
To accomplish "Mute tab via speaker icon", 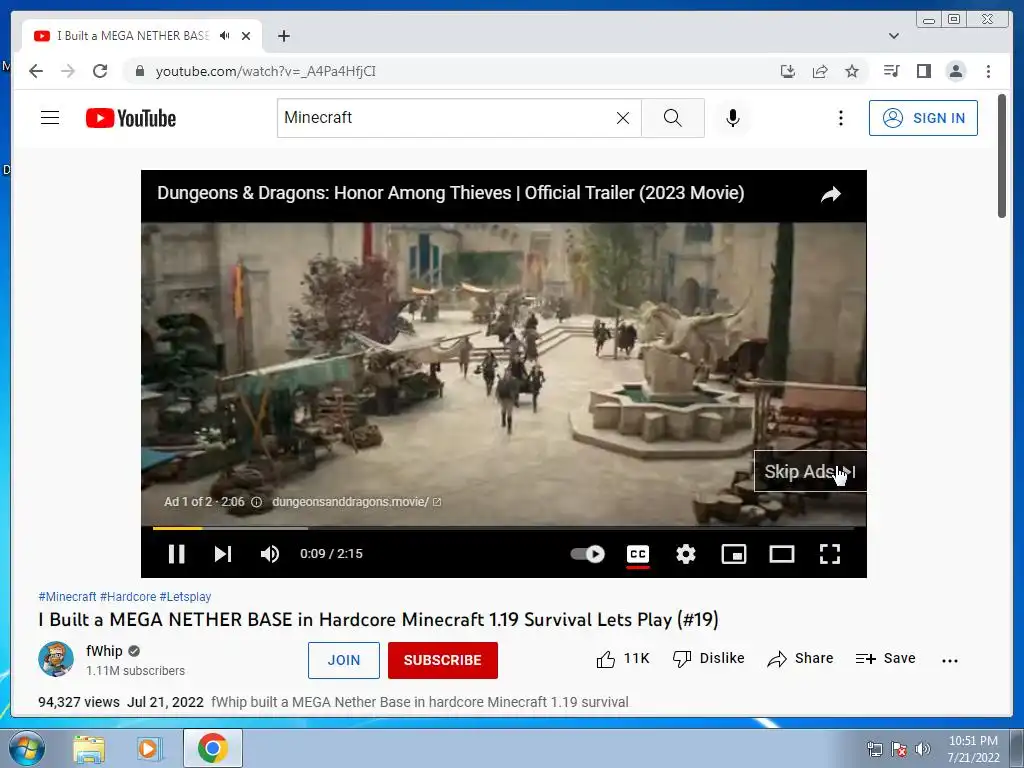I will (x=225, y=36).
